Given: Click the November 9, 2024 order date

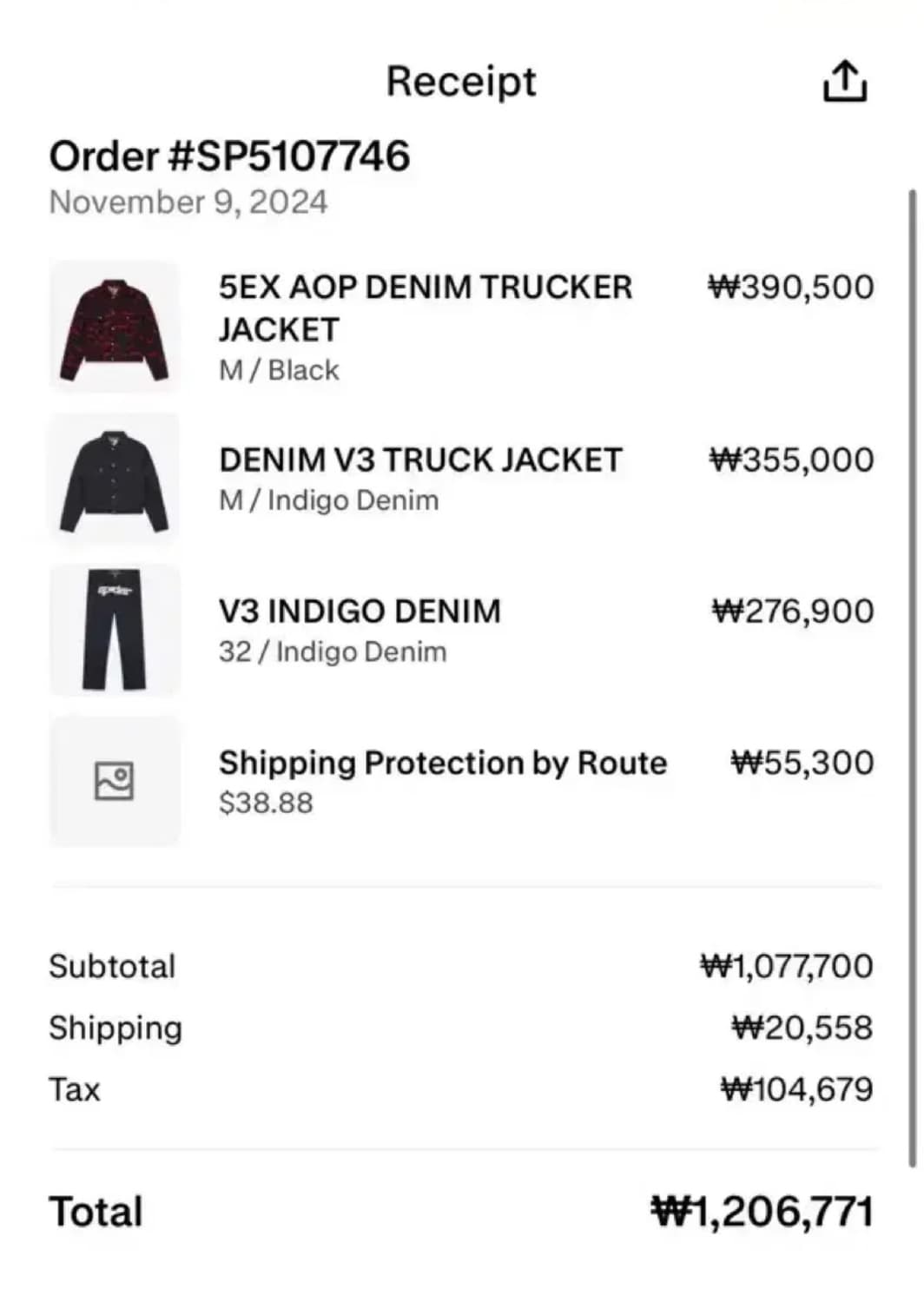Looking at the screenshot, I should [188, 202].
